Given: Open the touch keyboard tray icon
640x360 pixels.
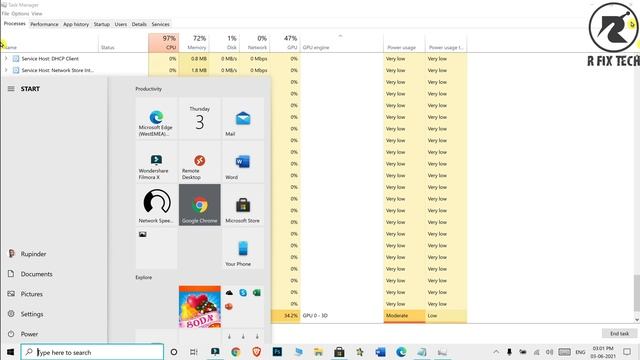Looking at the screenshot, I should pyautogui.click(x=564, y=352).
